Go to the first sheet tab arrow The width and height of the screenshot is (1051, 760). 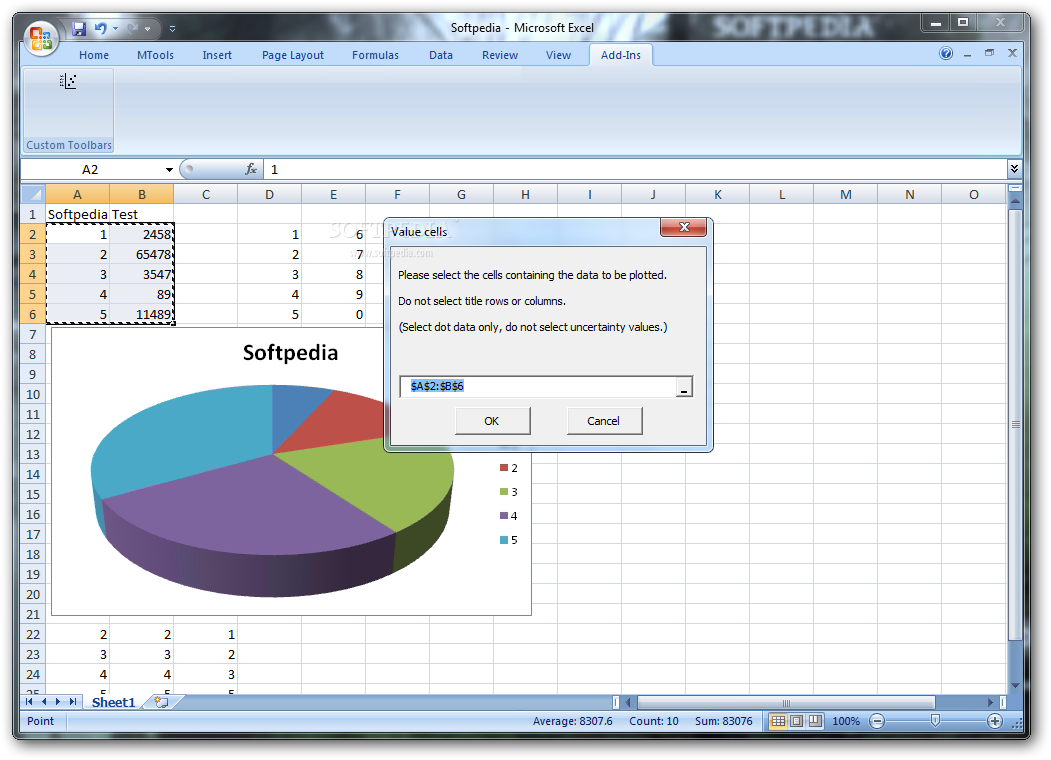[x=29, y=702]
